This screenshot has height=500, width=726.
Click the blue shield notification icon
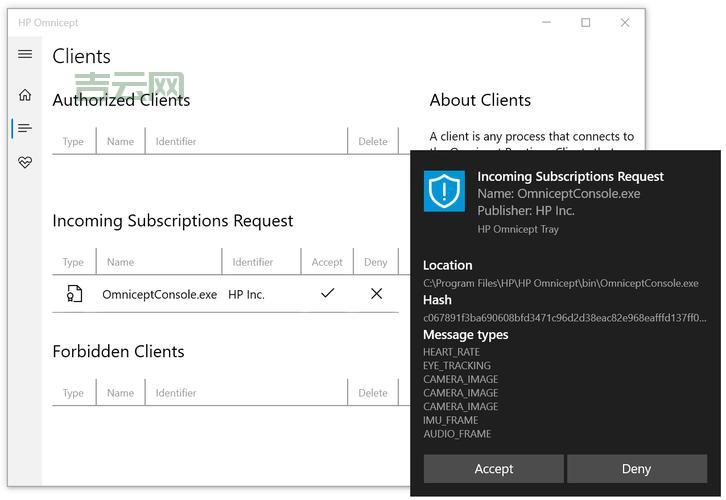point(444,191)
